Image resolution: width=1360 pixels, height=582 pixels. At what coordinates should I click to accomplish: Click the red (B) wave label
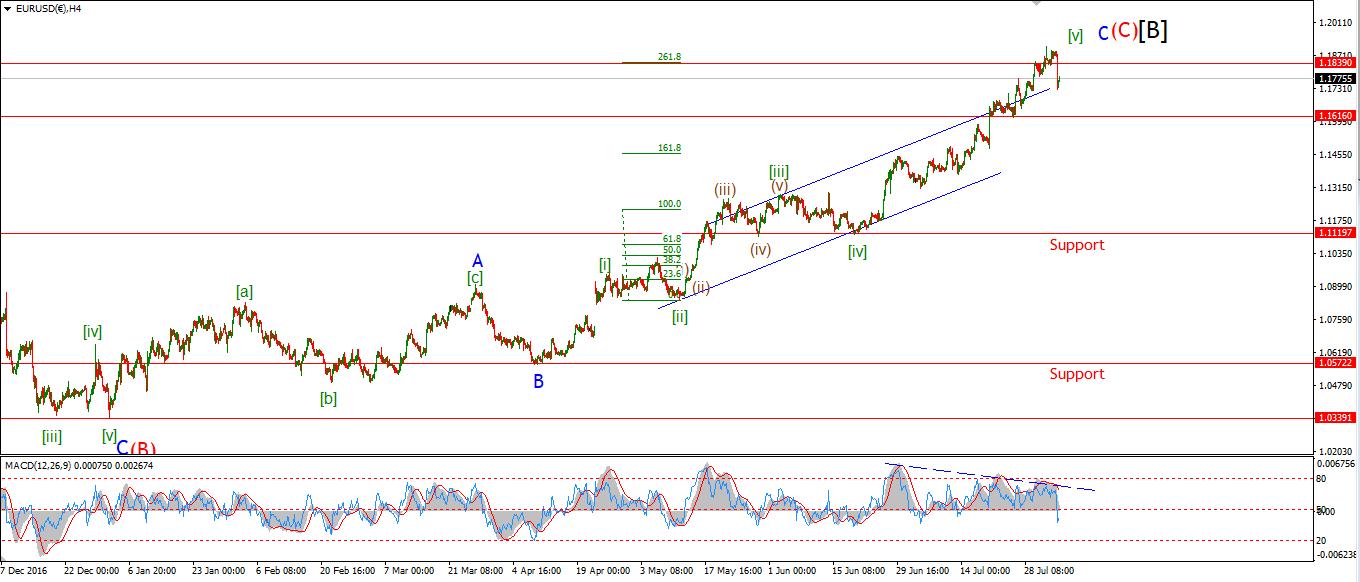click(x=144, y=449)
